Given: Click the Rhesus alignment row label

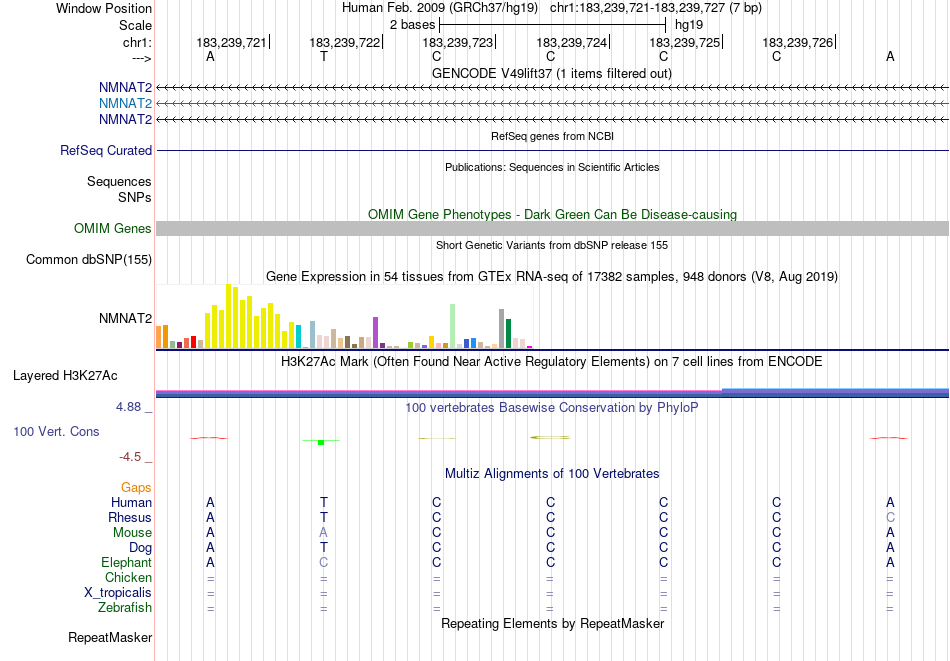Looking at the screenshot, I should [130, 517].
